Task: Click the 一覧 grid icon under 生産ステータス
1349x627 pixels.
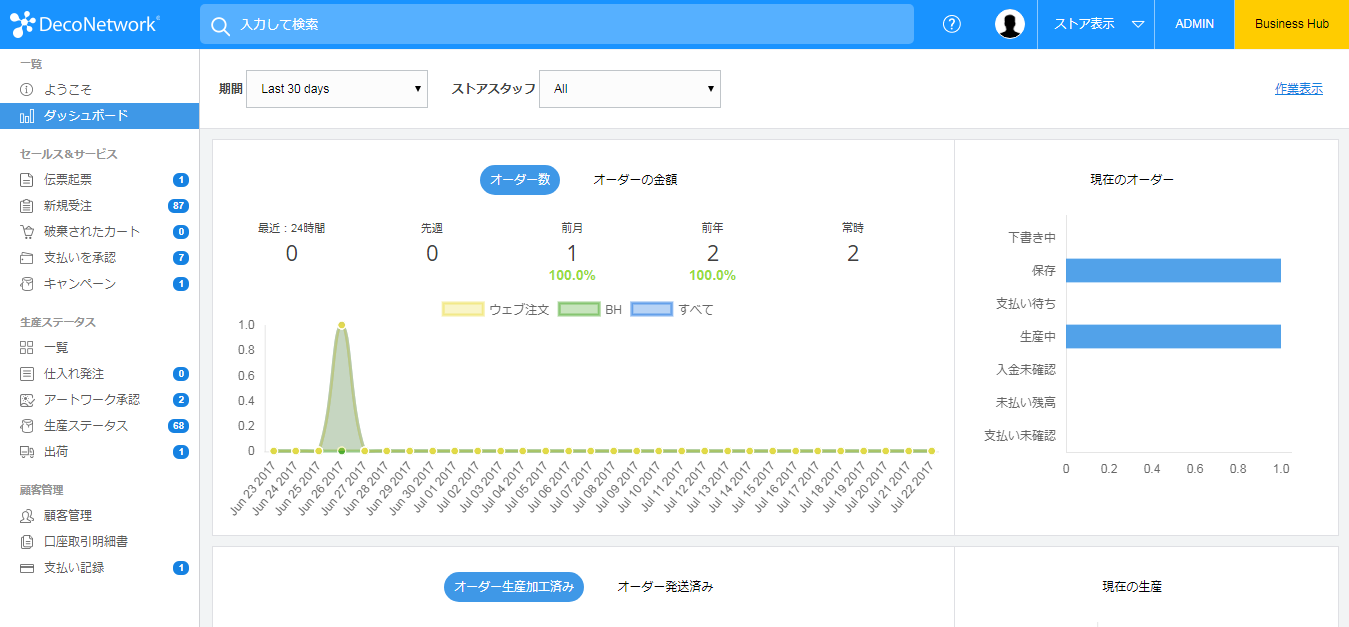Action: click(x=27, y=348)
